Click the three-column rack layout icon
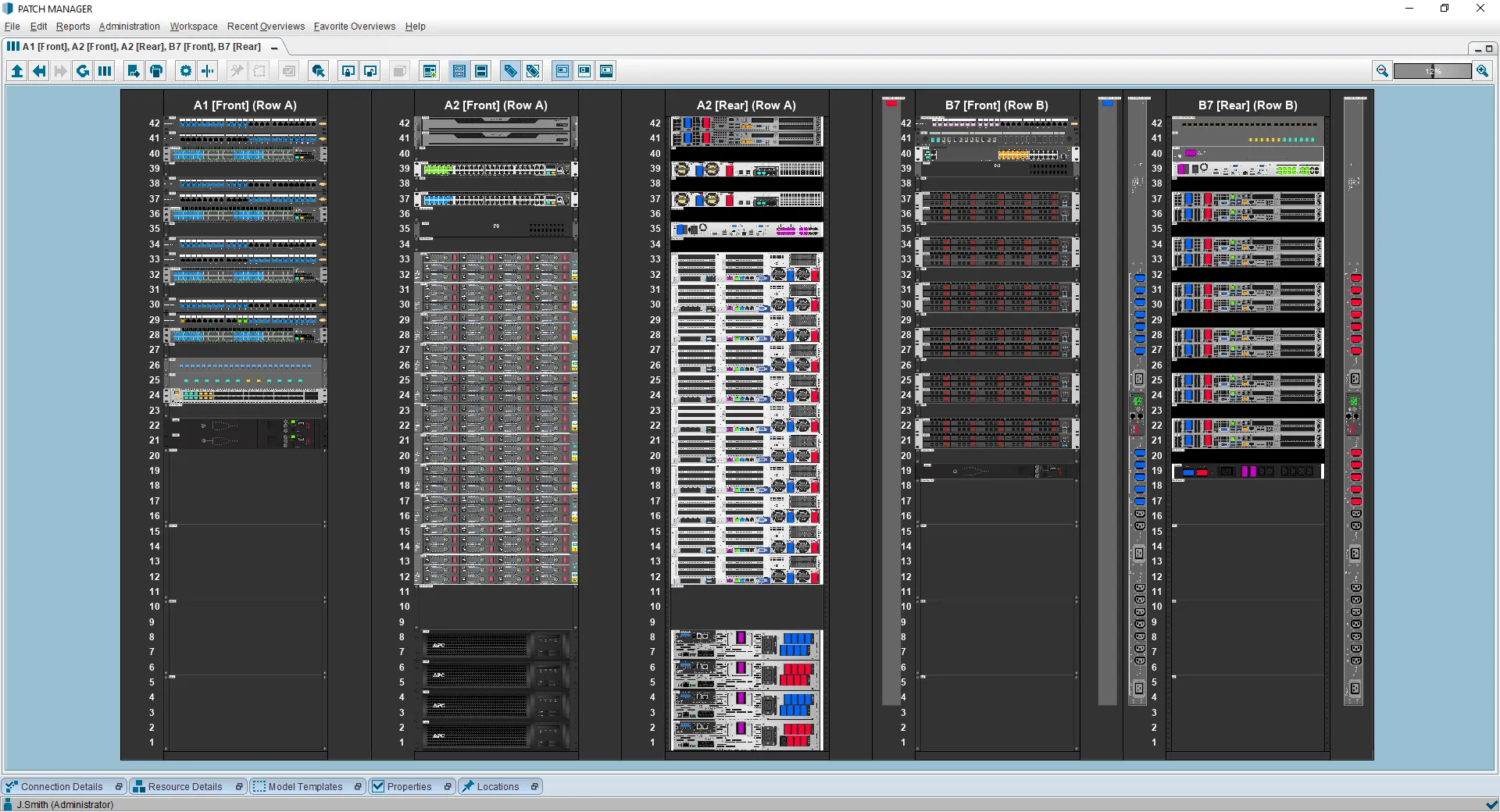 pos(105,71)
